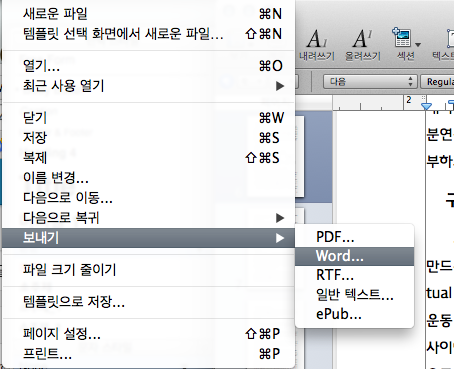The image size is (454, 369).
Task: Select 파일 크기 줄이기 menu item
Action: [148, 270]
